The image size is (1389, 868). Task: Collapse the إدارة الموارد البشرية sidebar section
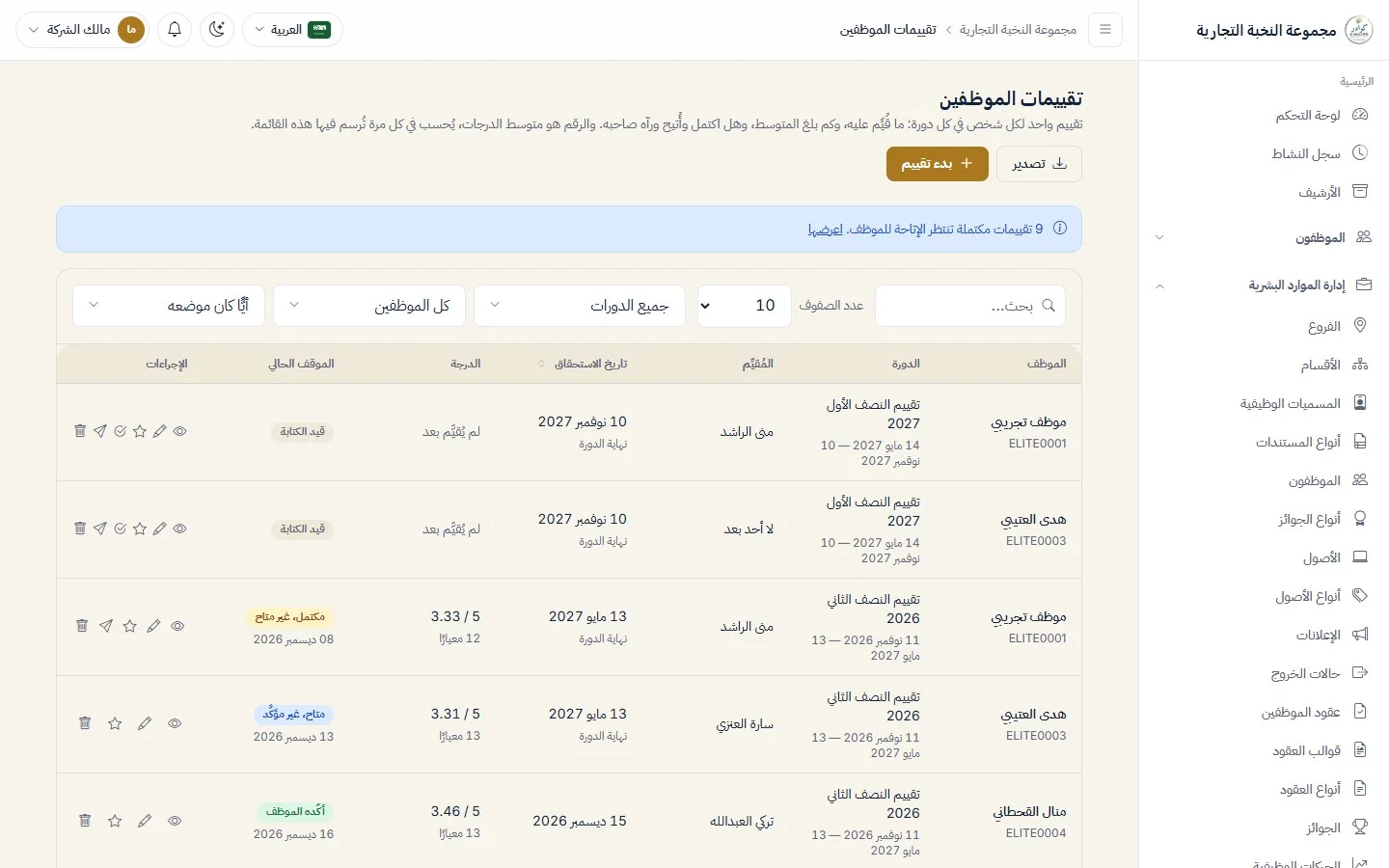pos(1264,285)
